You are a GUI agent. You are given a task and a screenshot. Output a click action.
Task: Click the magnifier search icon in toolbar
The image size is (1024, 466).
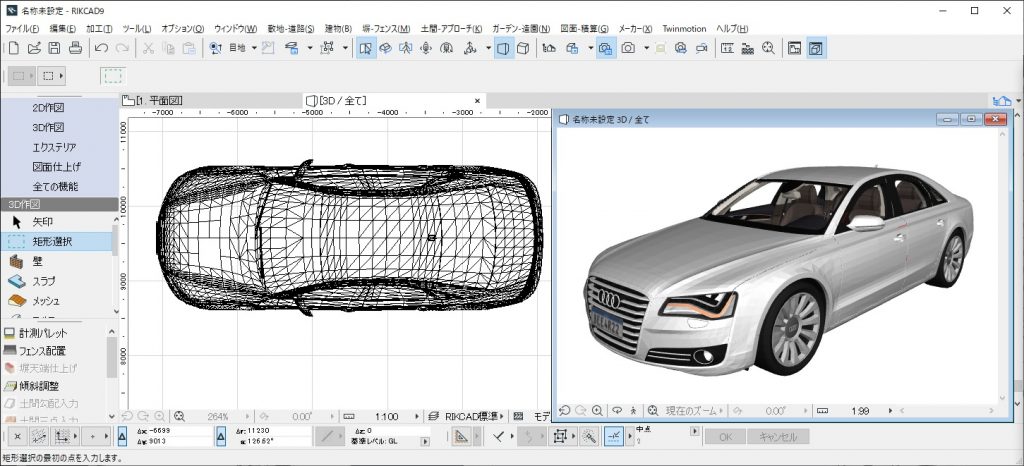[x=768, y=48]
